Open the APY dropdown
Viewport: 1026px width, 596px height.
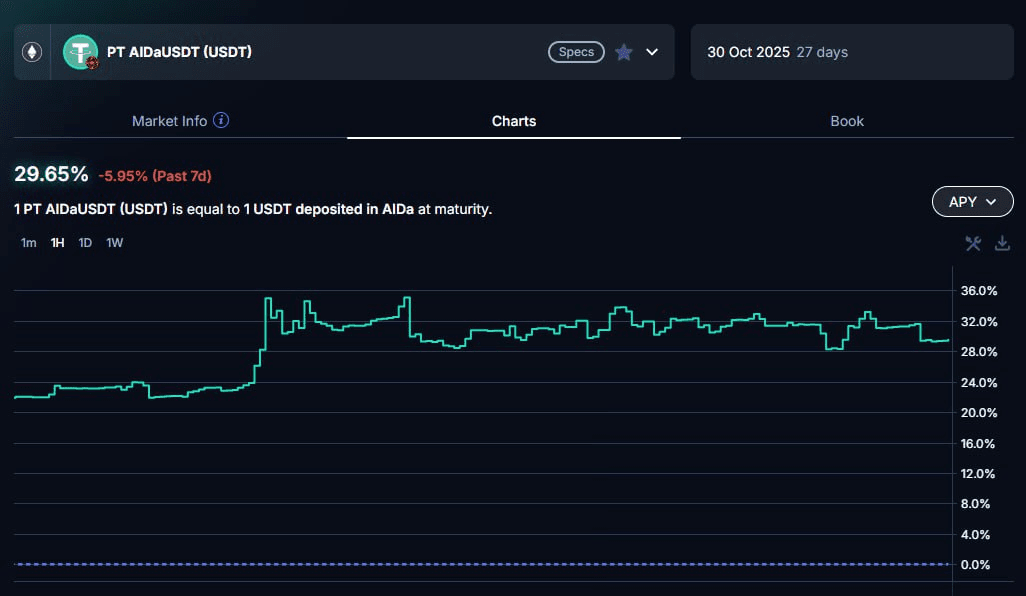pyautogui.click(x=972, y=202)
